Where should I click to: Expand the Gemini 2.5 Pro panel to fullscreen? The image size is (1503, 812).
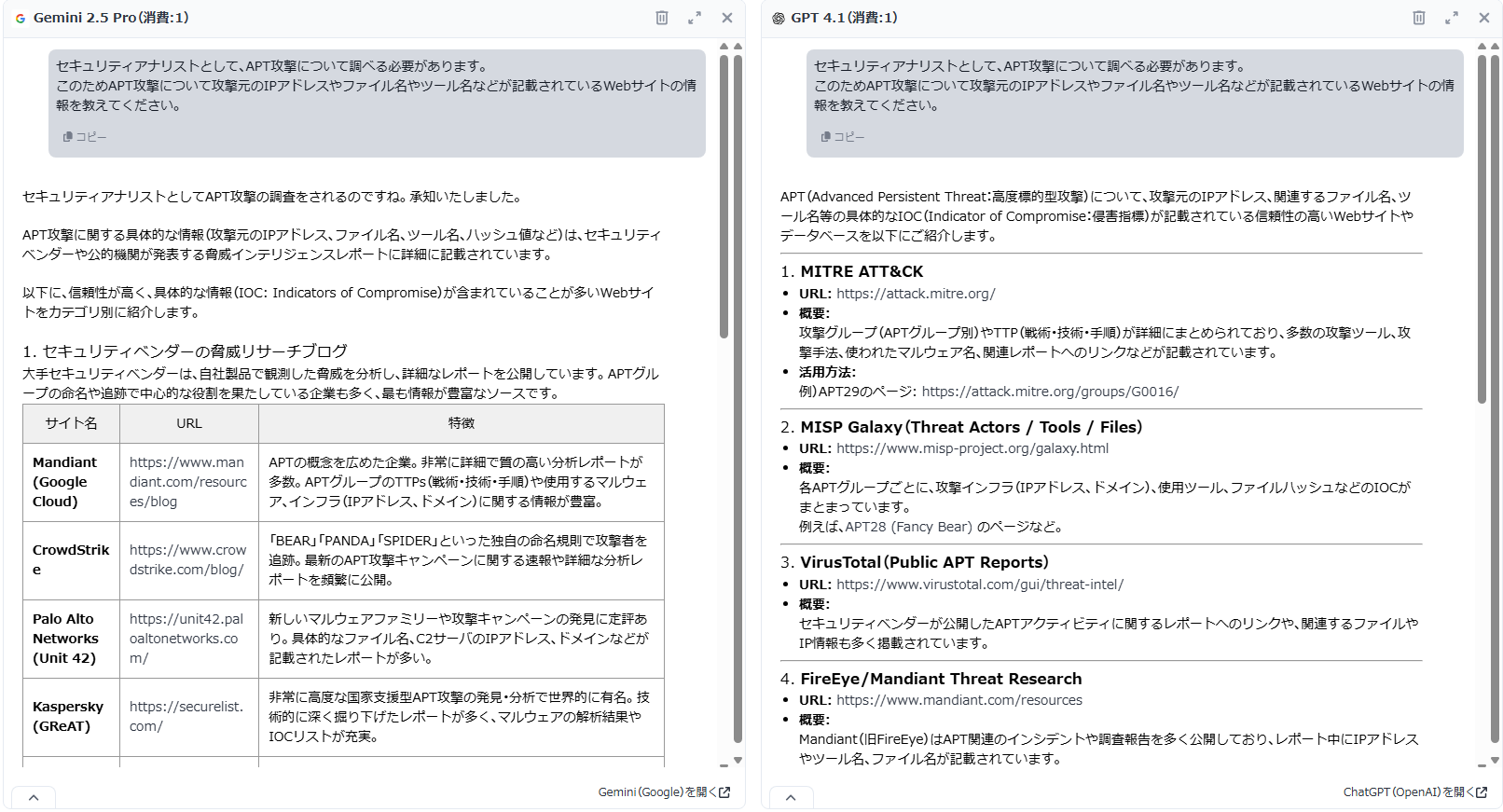pyautogui.click(x=695, y=18)
